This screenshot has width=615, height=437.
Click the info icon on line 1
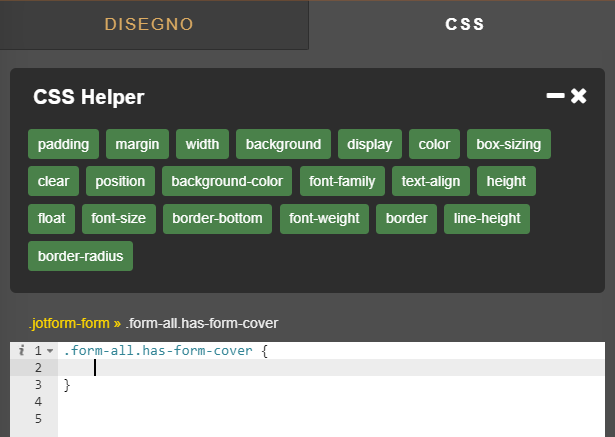[x=21, y=351]
